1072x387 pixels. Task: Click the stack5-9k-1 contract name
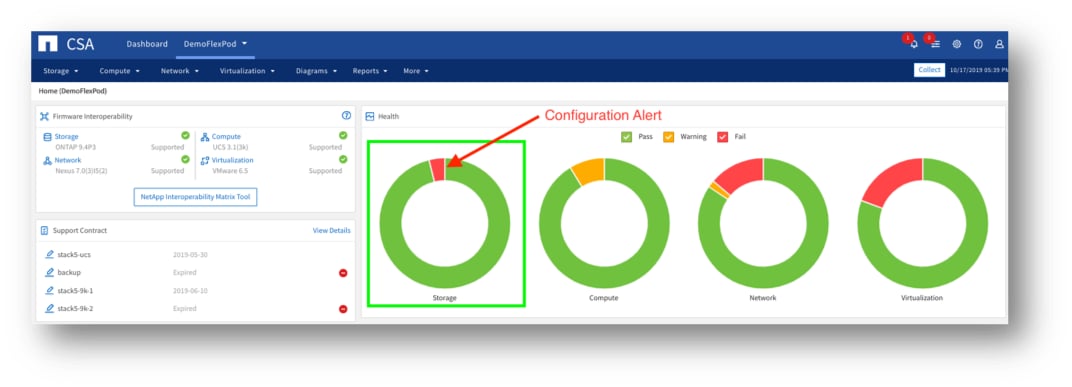[75, 291]
